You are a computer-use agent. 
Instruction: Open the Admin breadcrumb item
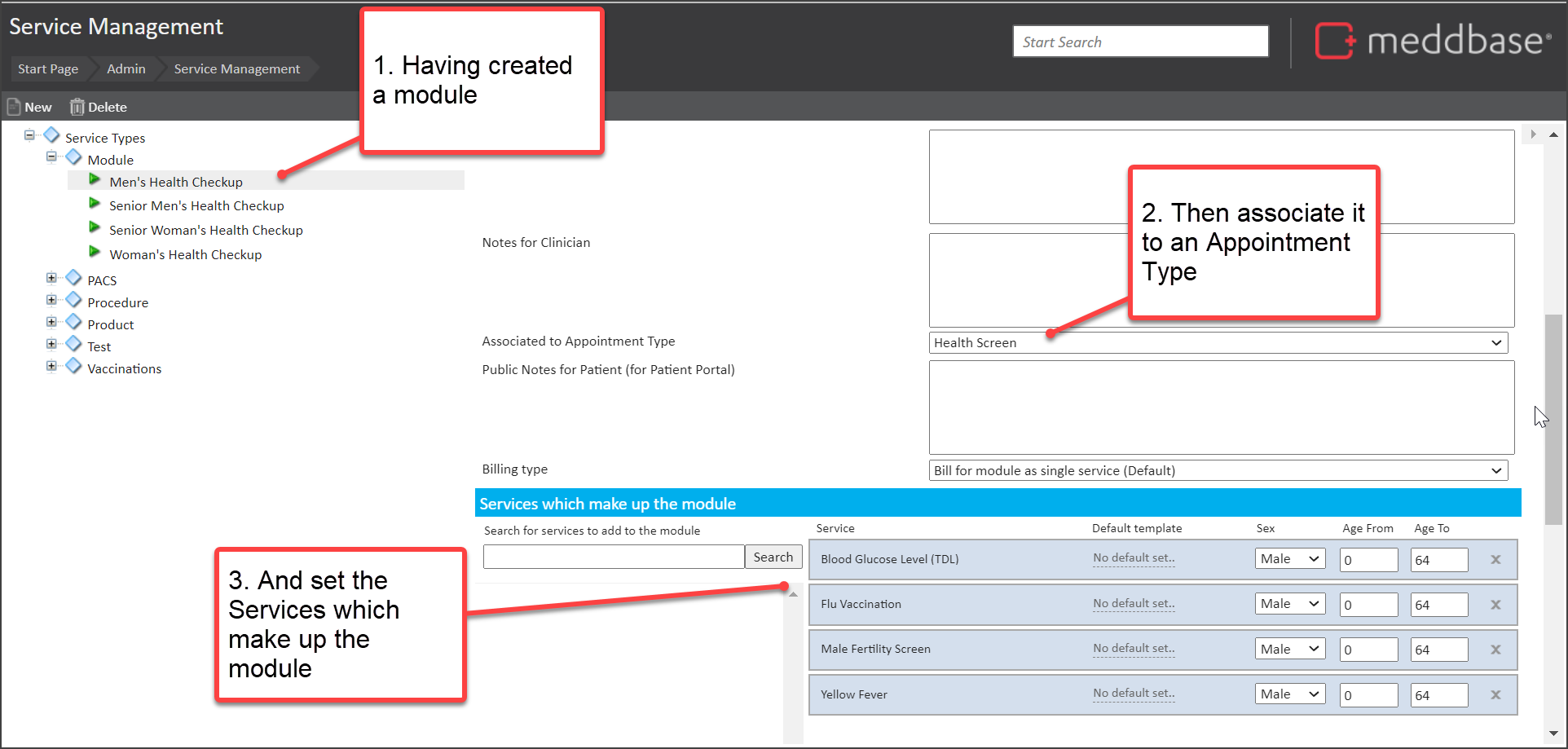point(126,69)
